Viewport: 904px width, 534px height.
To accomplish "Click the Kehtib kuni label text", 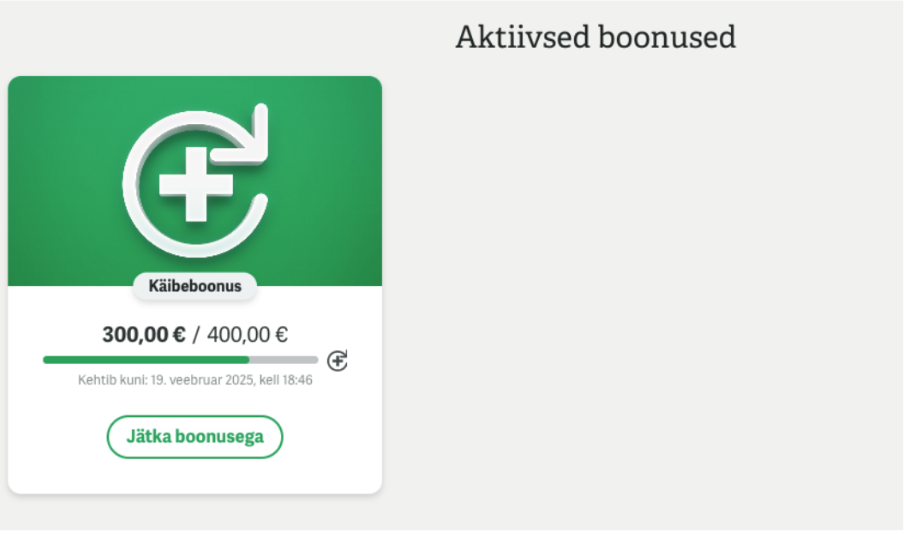I will click(x=112, y=380).
